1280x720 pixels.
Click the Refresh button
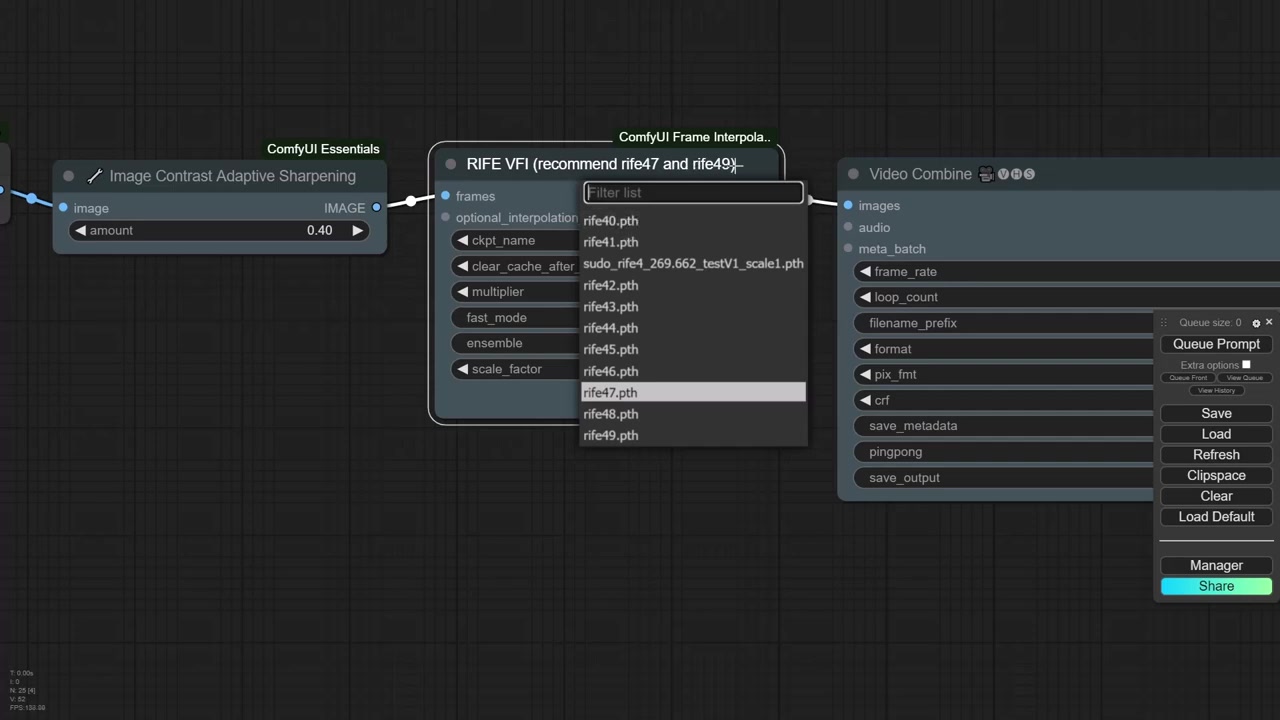point(1216,455)
